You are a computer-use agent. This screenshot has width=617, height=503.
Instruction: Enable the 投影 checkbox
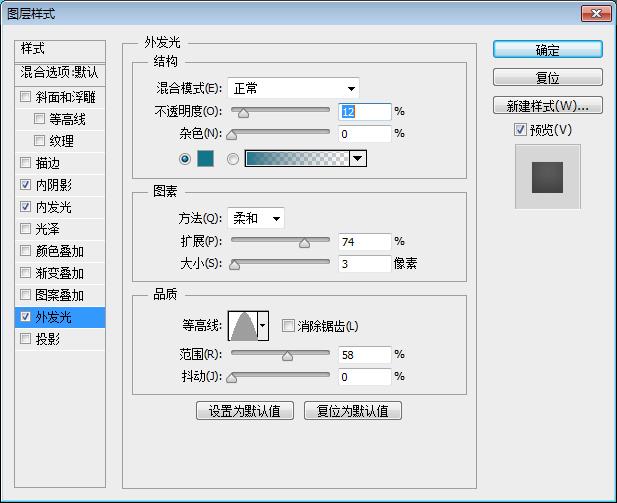25,338
